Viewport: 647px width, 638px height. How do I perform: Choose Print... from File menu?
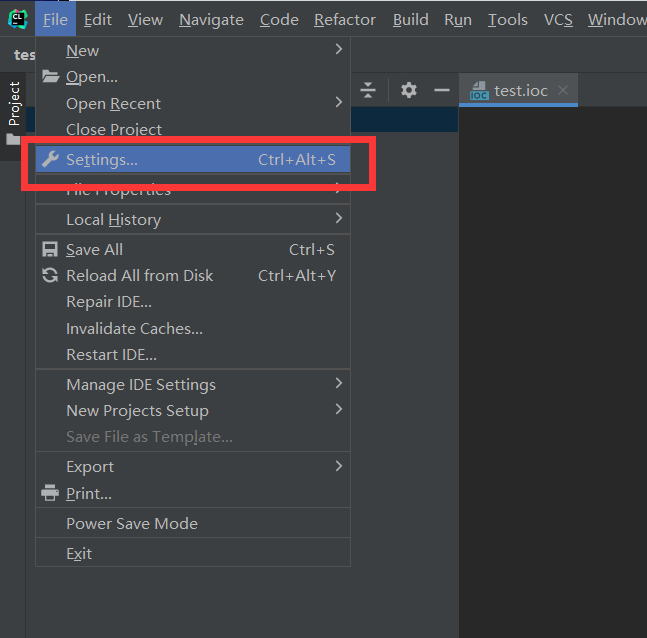(193, 494)
